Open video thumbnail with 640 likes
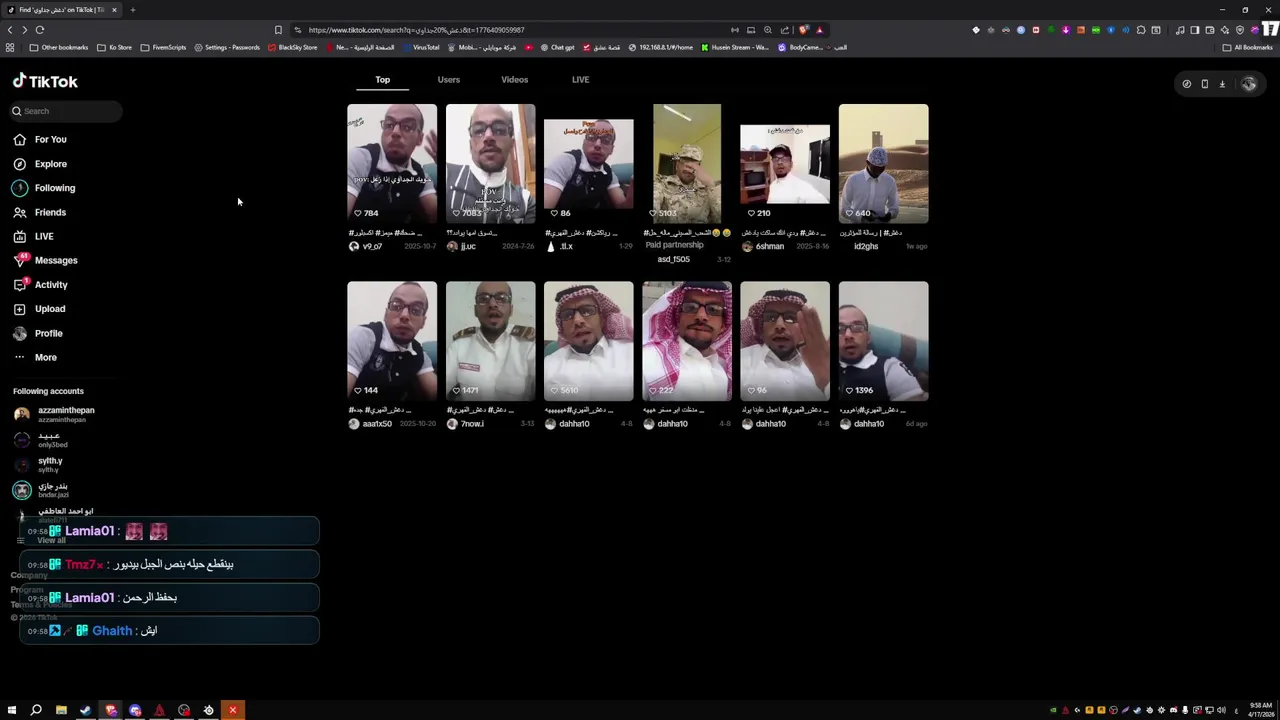1280x720 pixels. [x=883, y=163]
